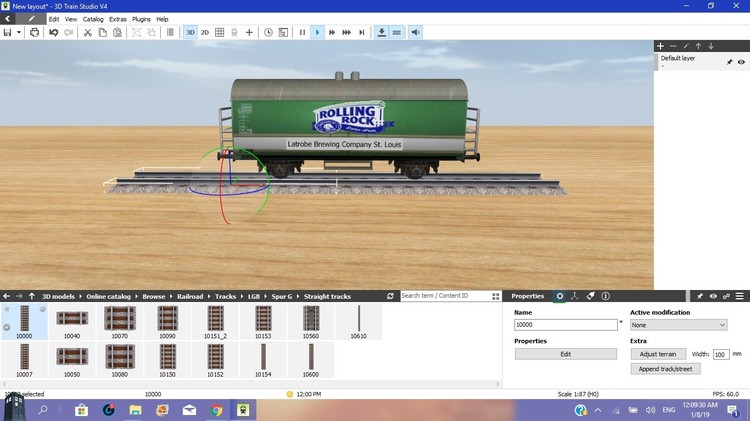Click the Cut scissors icon

pyautogui.click(x=87, y=32)
